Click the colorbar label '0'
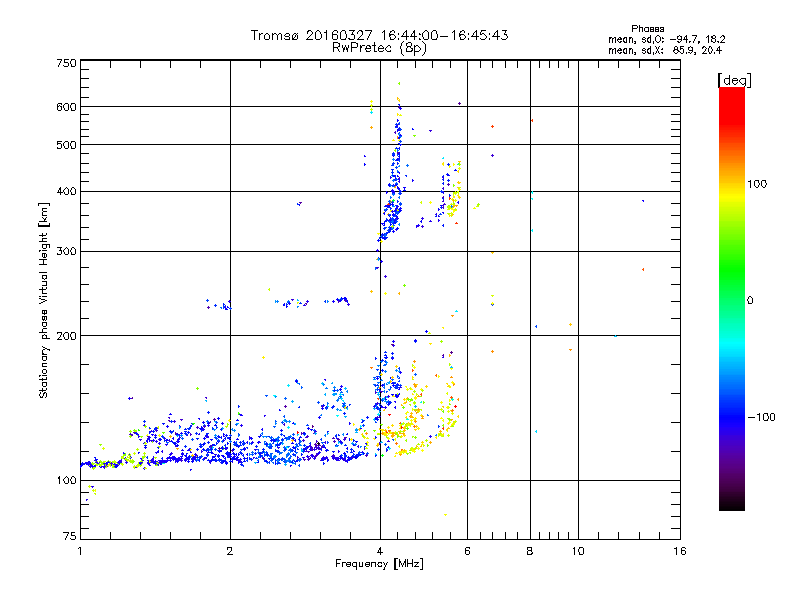 coord(750,301)
